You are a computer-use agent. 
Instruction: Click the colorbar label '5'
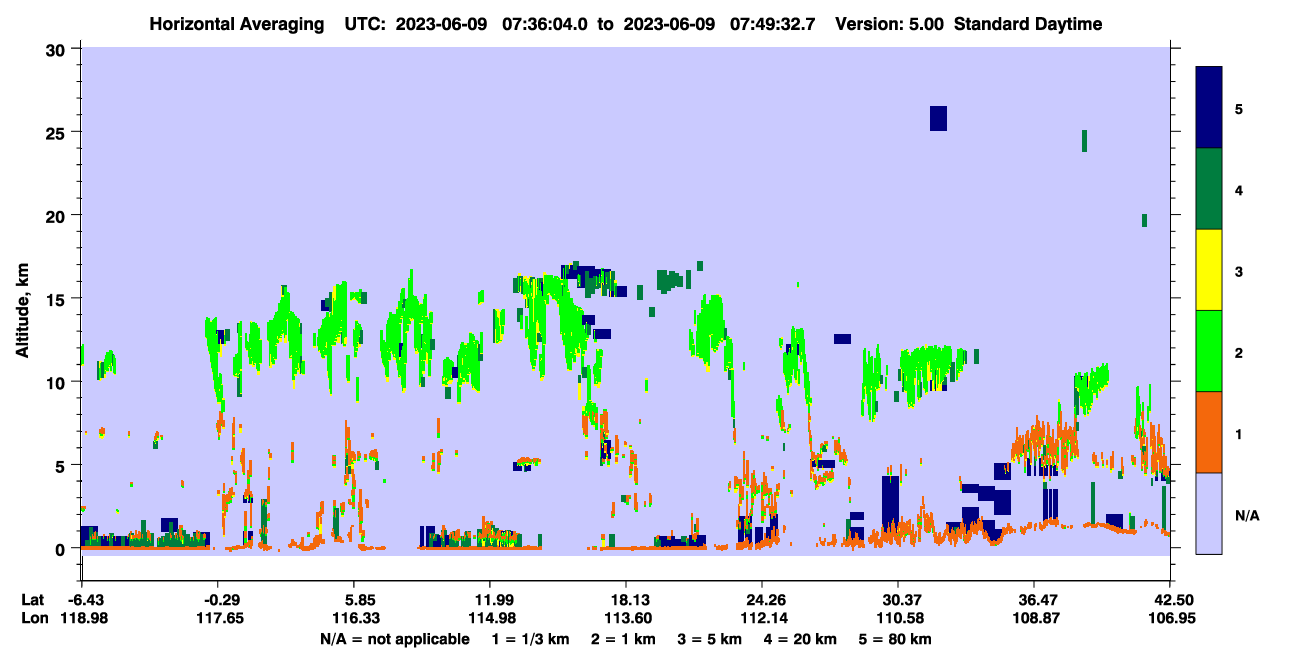click(1239, 108)
